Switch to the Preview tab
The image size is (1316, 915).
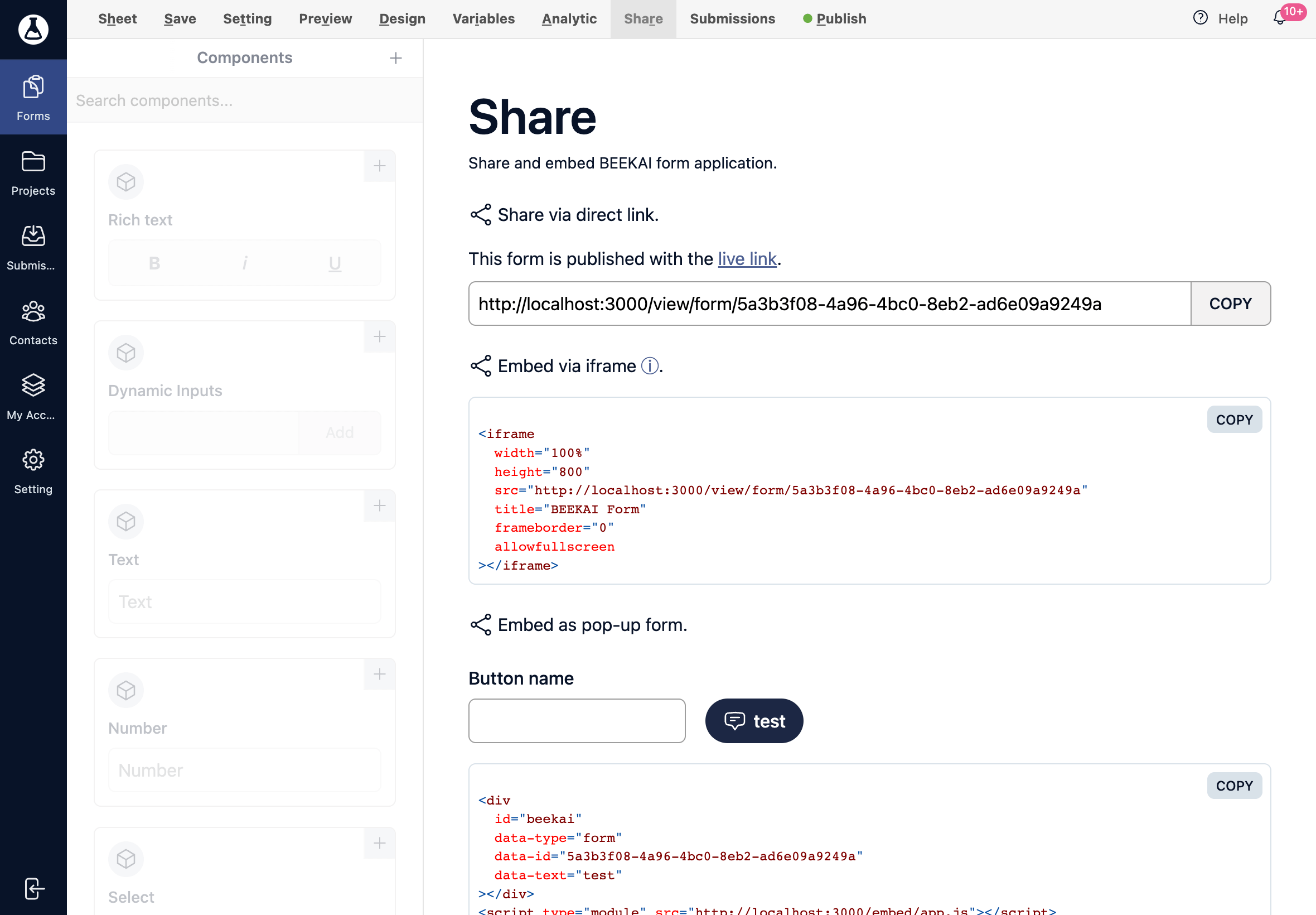coord(326,19)
